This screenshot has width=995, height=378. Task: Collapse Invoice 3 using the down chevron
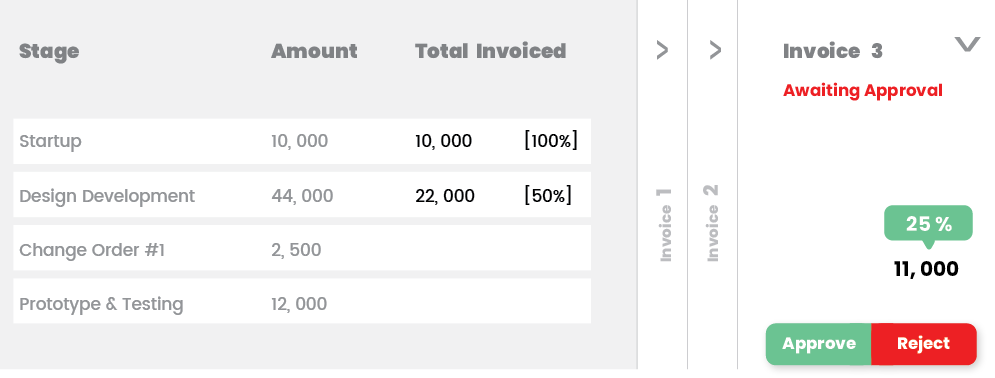point(967,44)
